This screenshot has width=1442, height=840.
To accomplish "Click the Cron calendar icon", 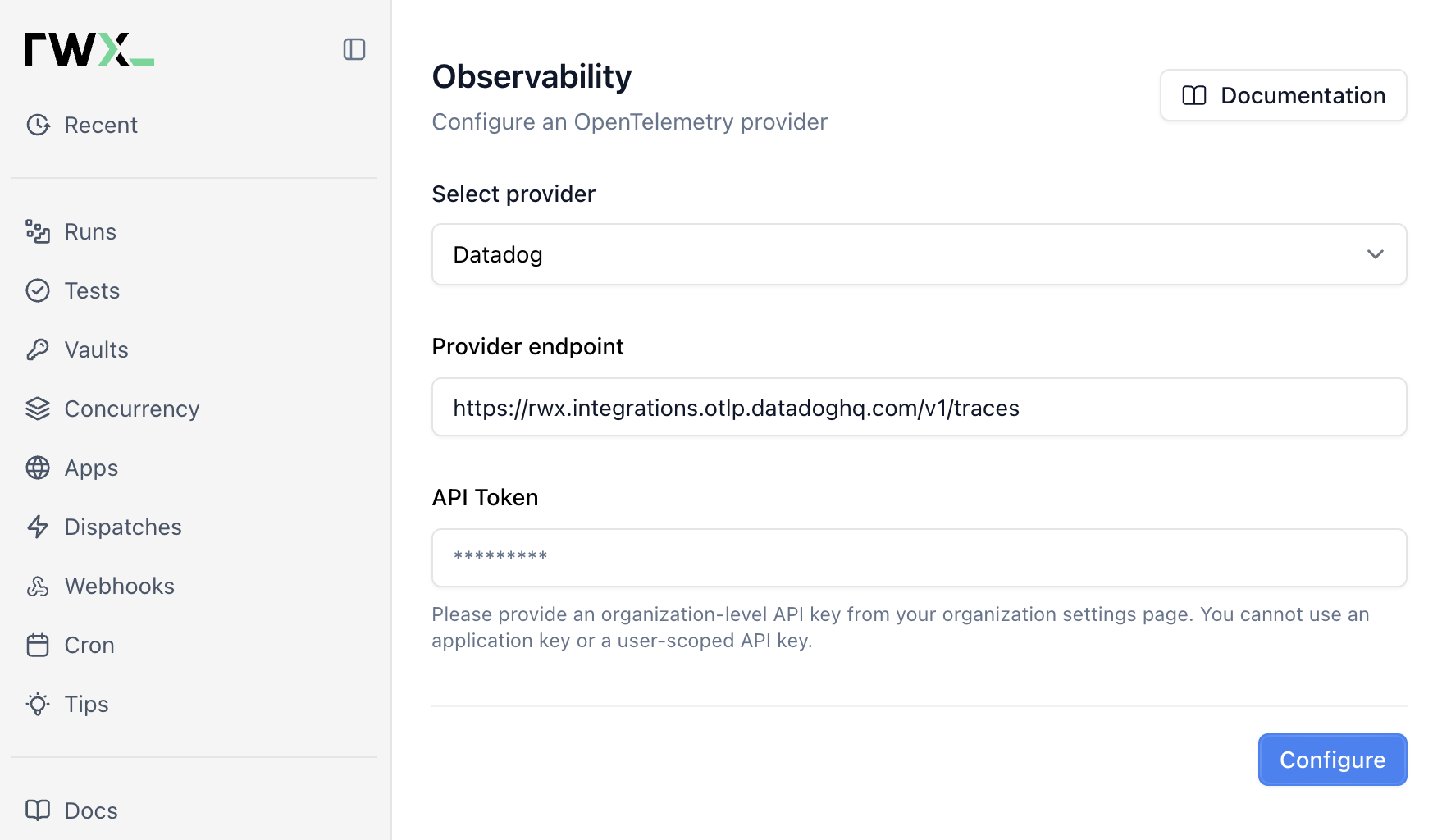I will coord(38,645).
